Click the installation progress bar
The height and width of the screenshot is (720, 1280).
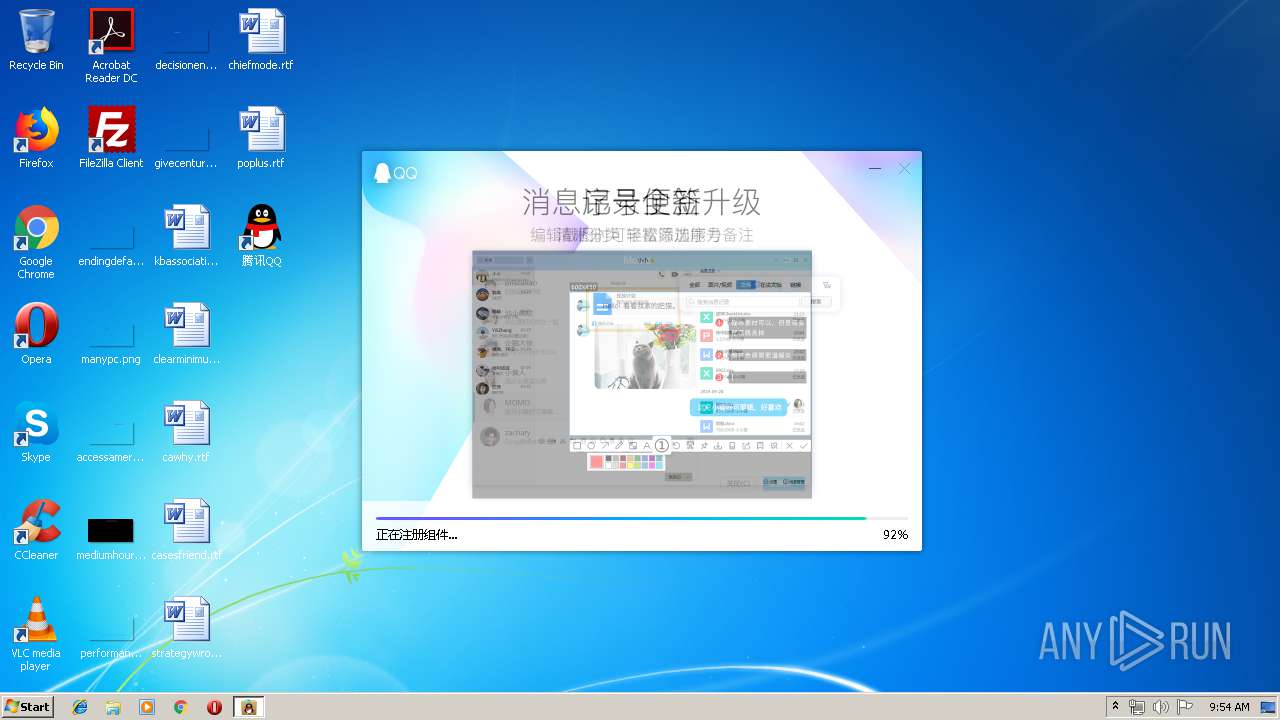[642, 518]
